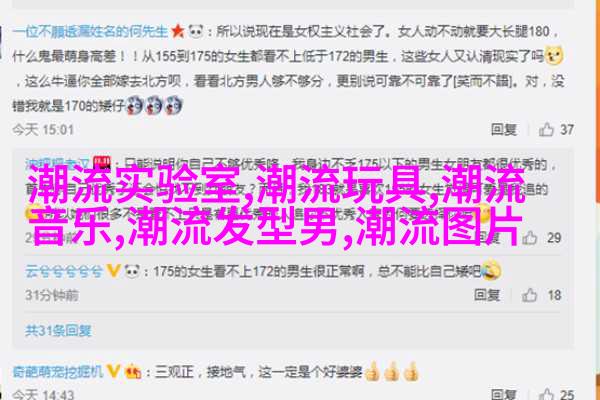Click the 今天 15:01 timestamp
This screenshot has height=400, width=600.
(x=42, y=130)
